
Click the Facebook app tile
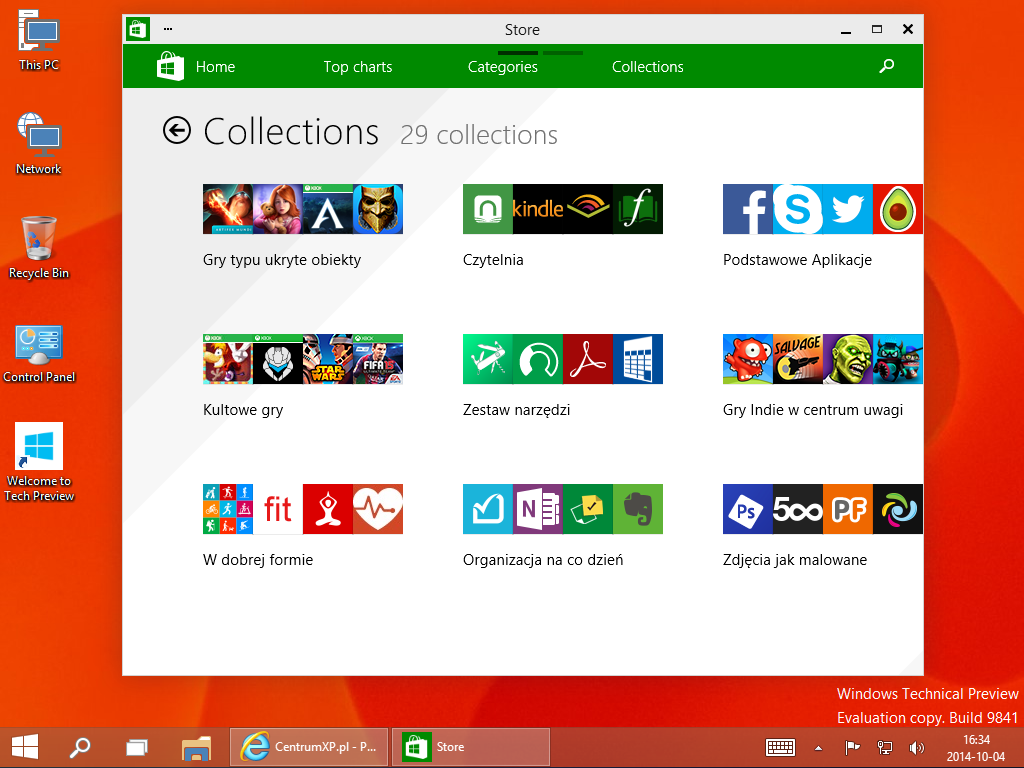tap(748, 209)
